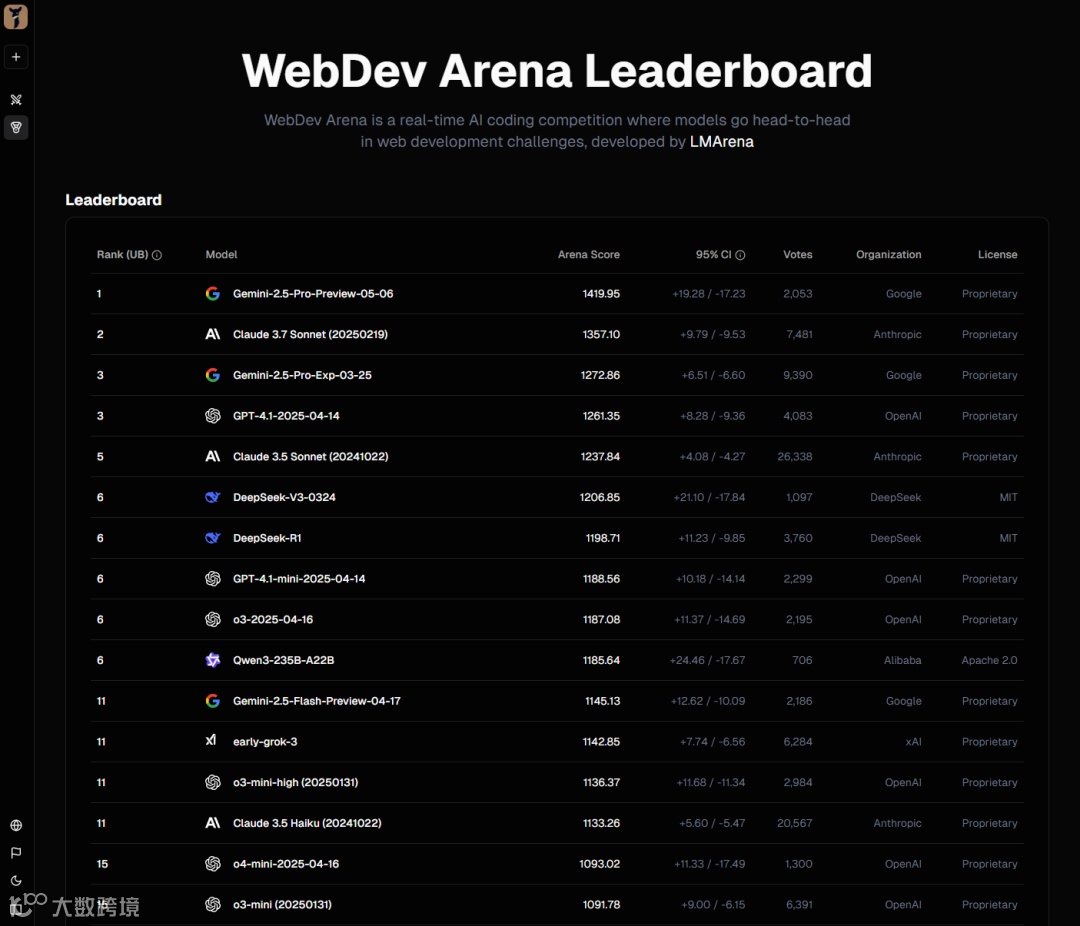Click the info icon next to Rank (UB)
This screenshot has width=1080, height=926.
pos(156,255)
